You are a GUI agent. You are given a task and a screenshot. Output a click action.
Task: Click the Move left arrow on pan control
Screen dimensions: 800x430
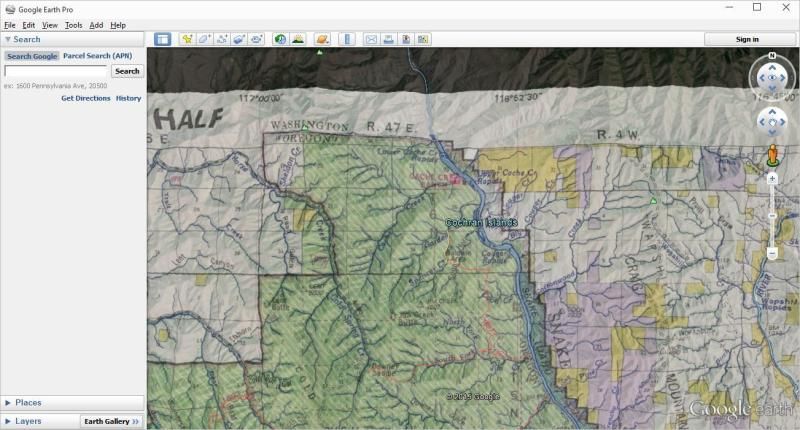point(762,122)
